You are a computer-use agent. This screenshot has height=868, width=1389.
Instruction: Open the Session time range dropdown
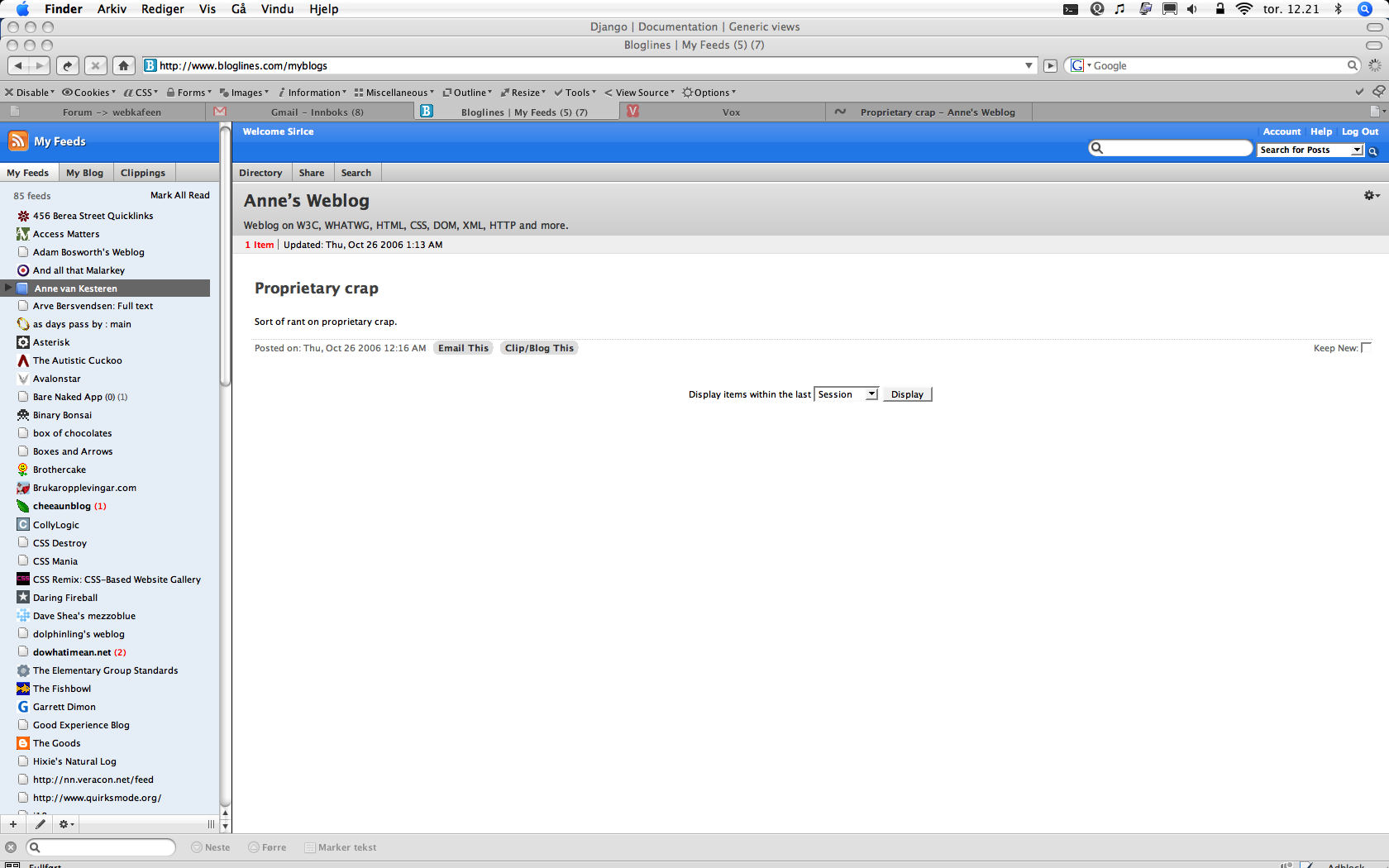(x=847, y=394)
